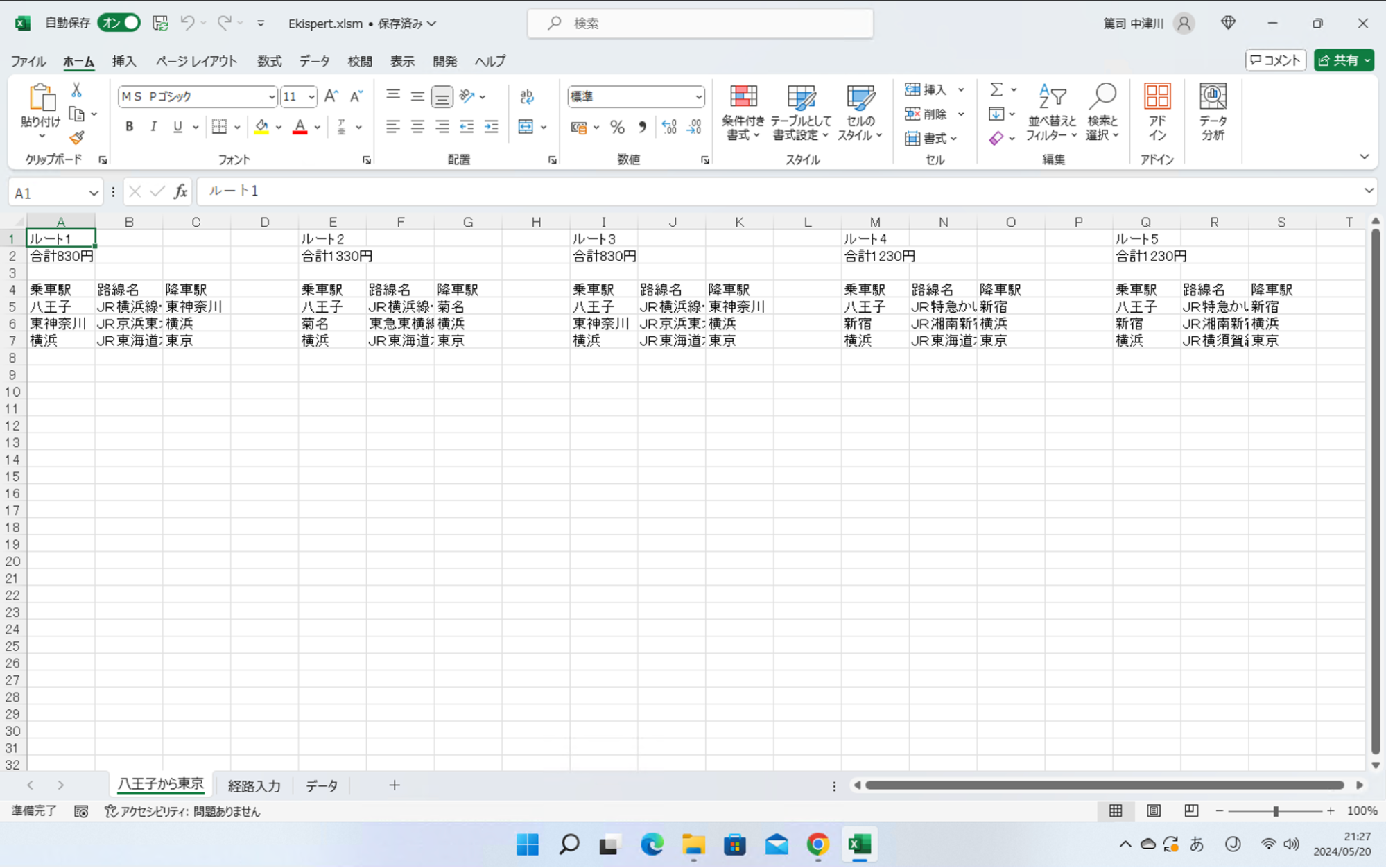Expand the Name Box dropdown arrow
1386x868 pixels.
pos(93,193)
